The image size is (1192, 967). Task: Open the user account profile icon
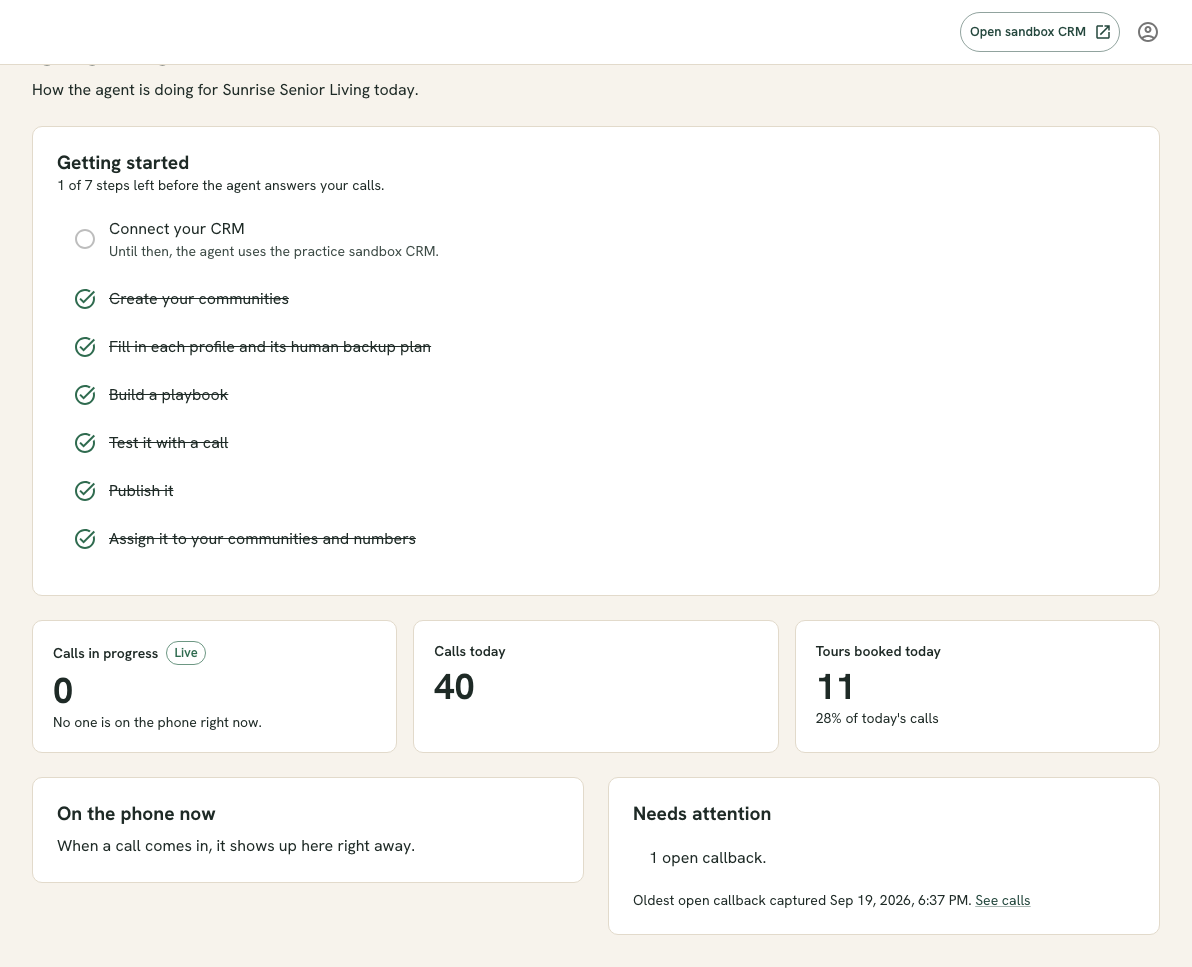(x=1147, y=32)
